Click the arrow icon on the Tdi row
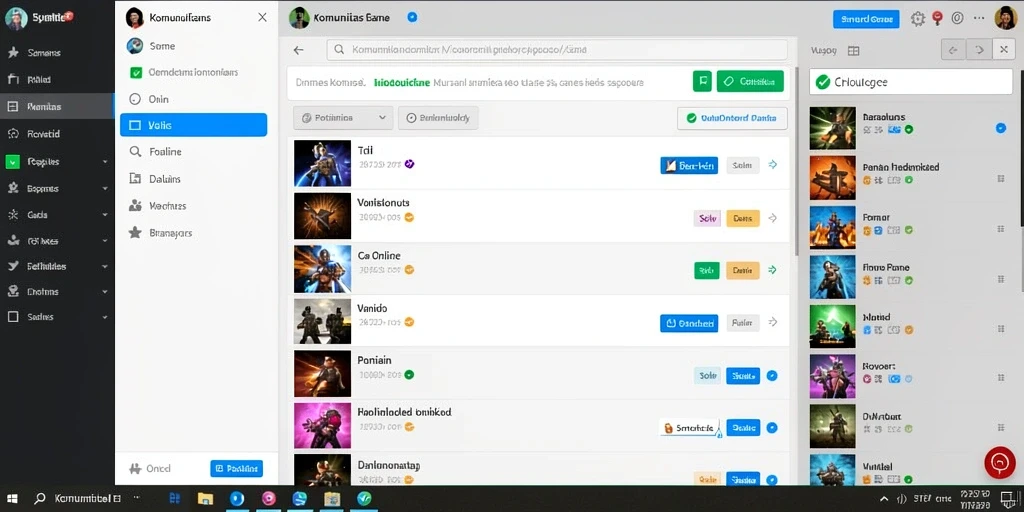The width and height of the screenshot is (1024, 512). 773,165
